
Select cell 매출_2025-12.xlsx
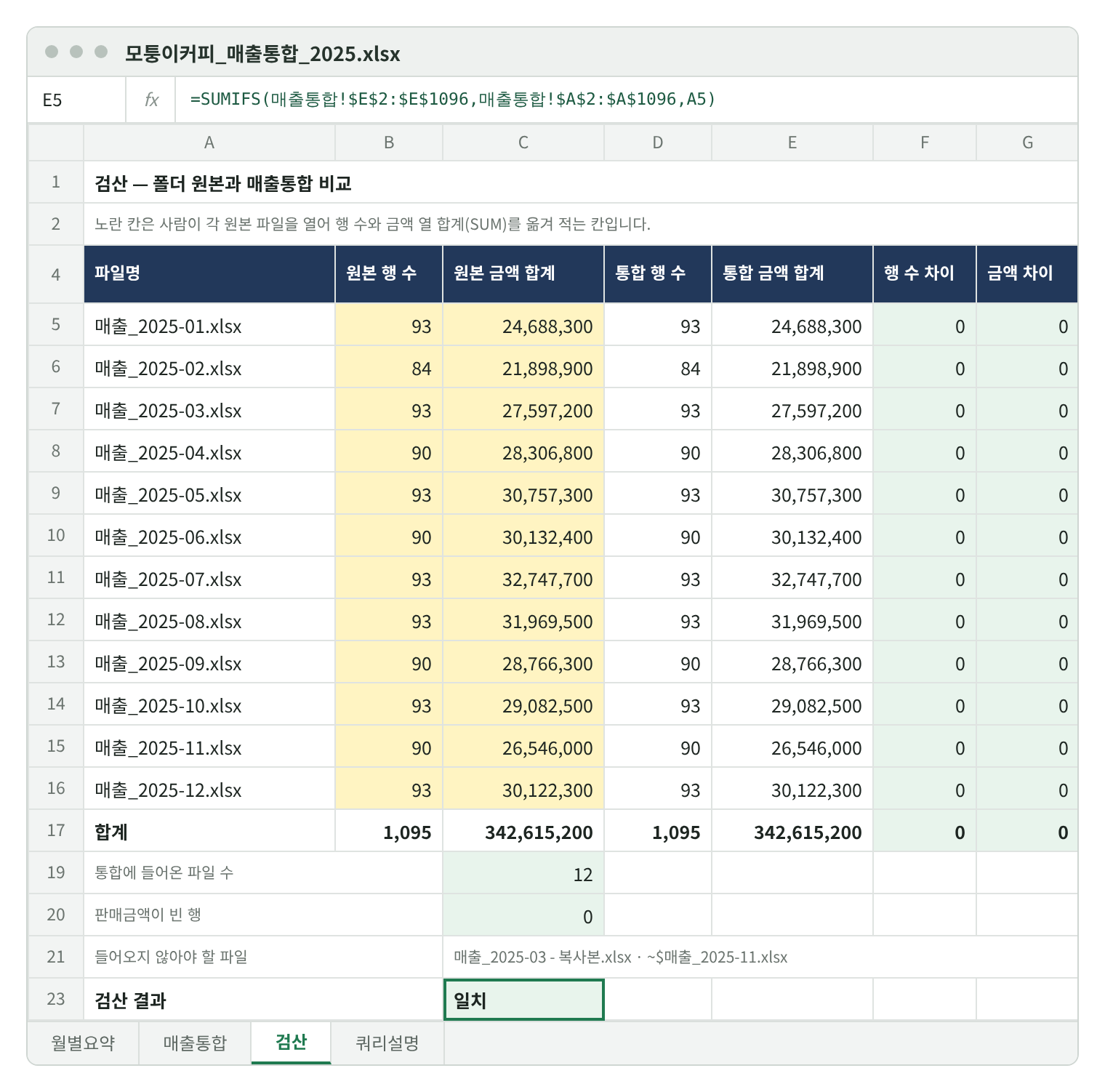pyautogui.click(x=209, y=789)
